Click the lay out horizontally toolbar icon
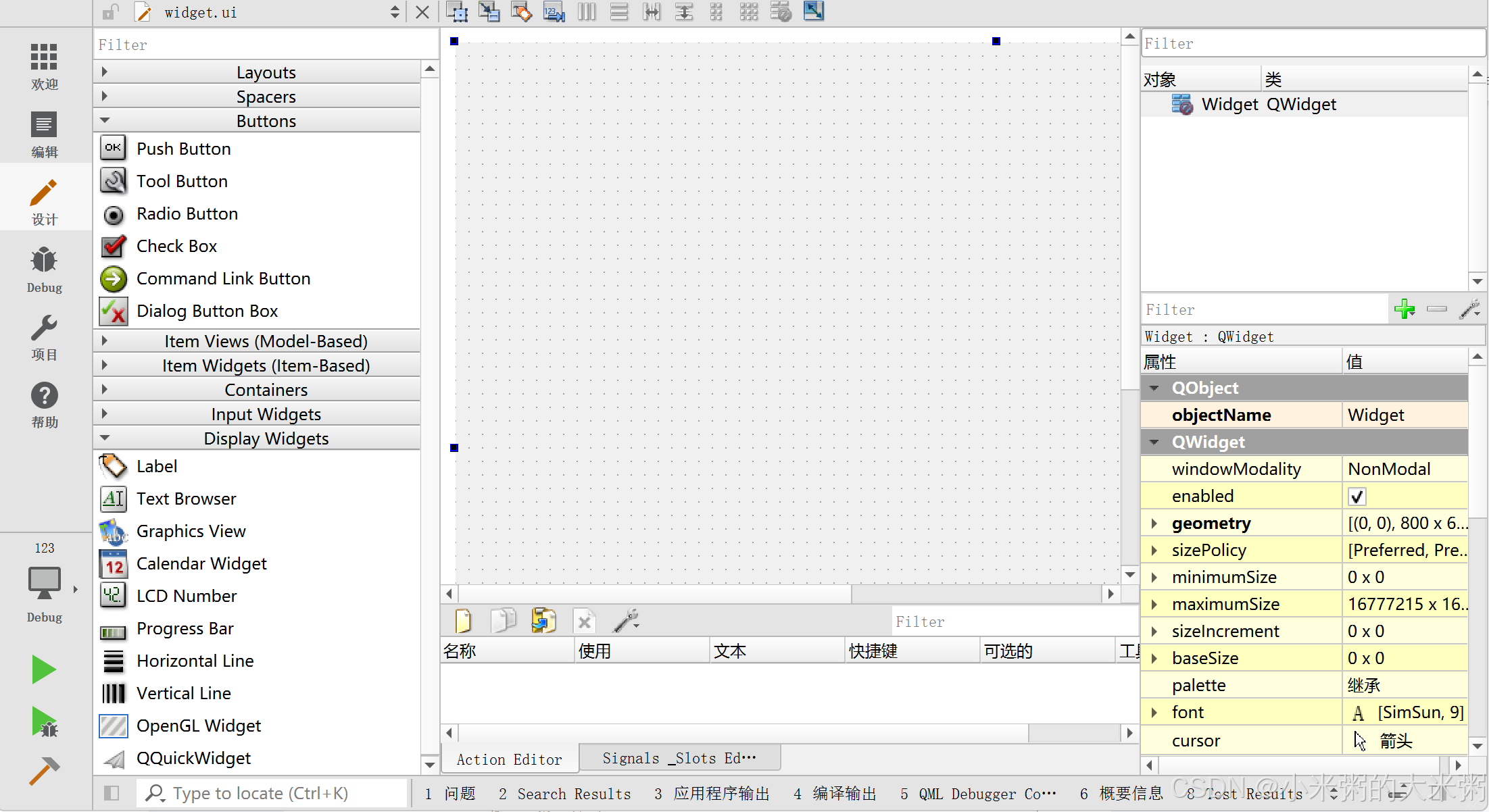The height and width of the screenshot is (812, 1489). (587, 11)
